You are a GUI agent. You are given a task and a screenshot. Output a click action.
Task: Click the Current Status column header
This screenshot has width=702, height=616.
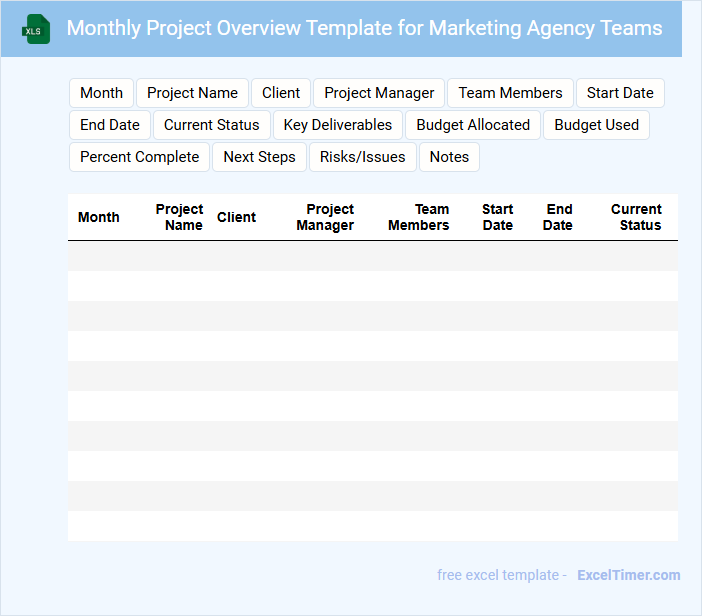637,217
